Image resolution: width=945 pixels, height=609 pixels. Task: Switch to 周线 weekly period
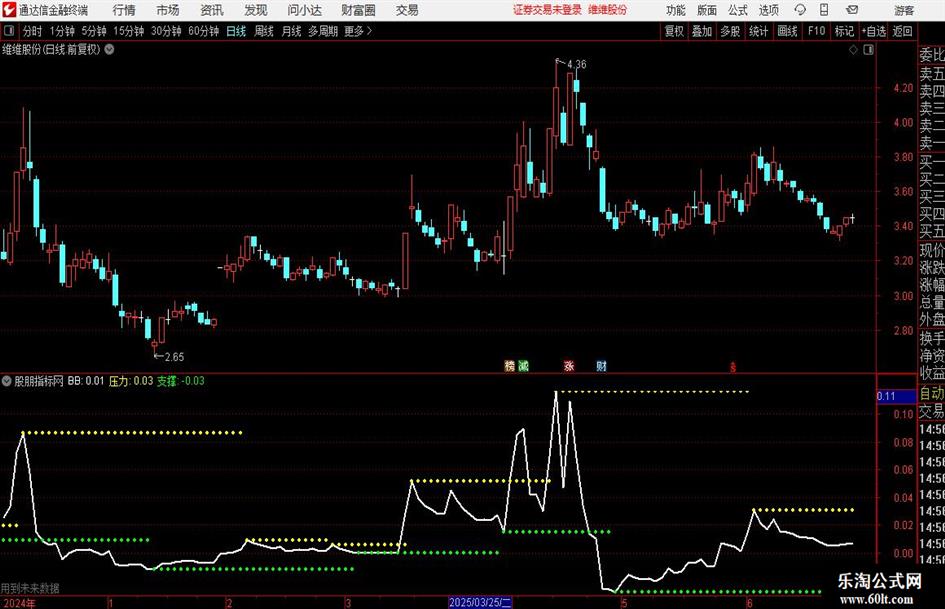tap(264, 31)
